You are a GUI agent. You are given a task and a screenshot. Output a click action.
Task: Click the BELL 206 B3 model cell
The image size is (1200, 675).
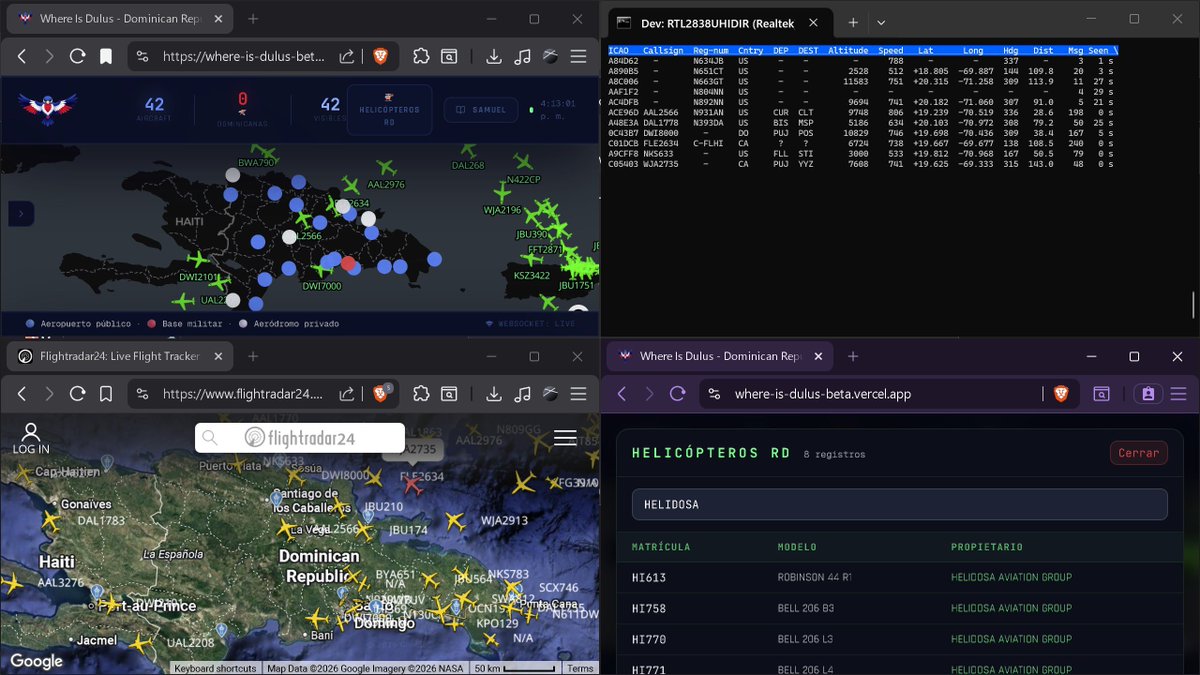tap(805, 608)
